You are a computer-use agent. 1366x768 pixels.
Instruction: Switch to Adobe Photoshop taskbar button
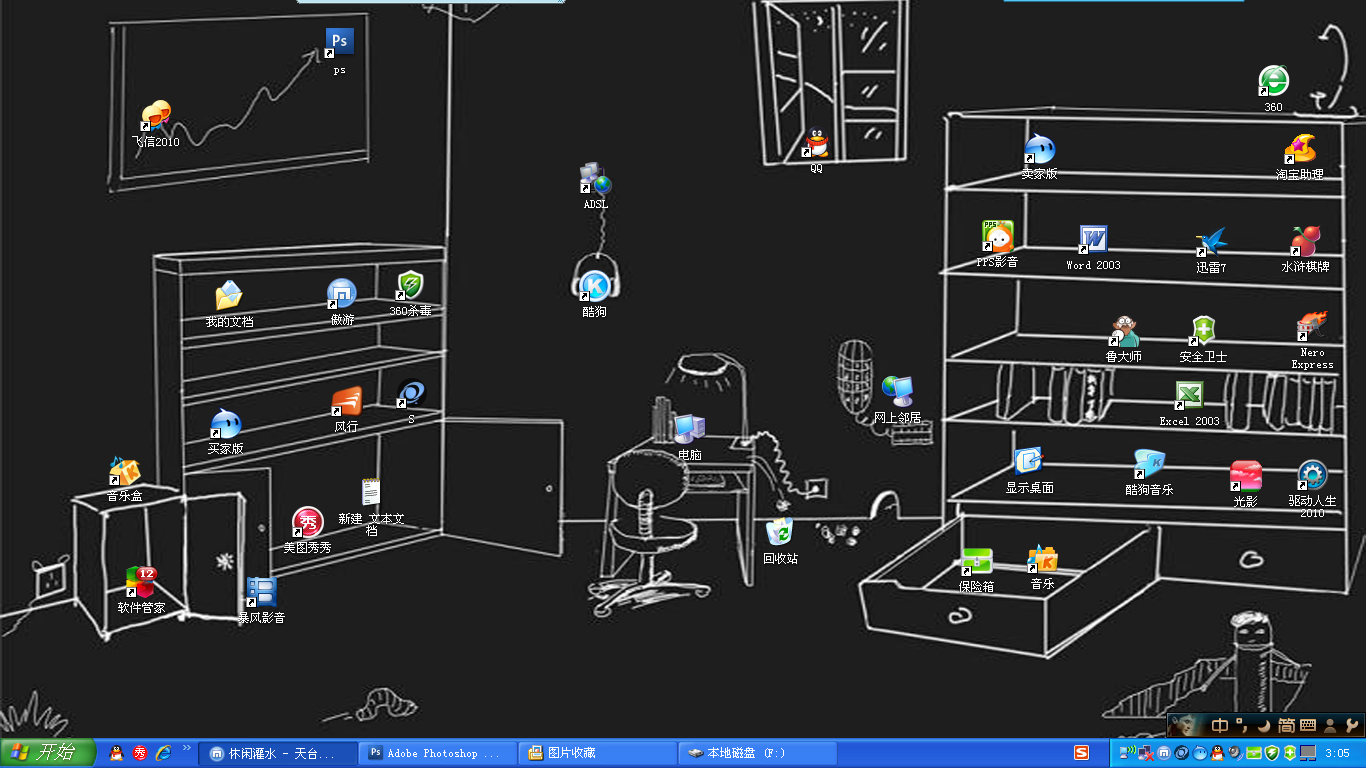click(x=436, y=753)
